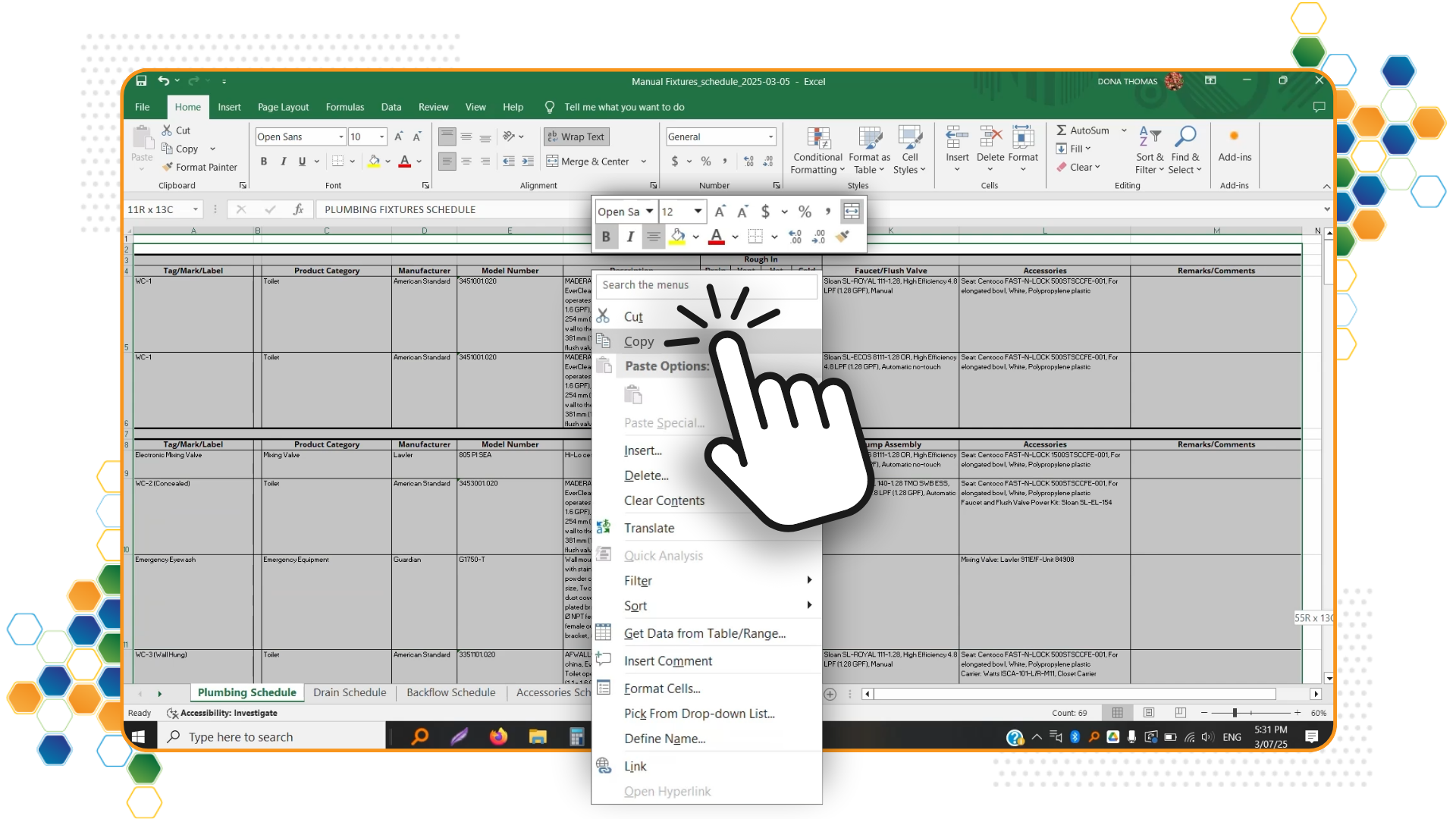This screenshot has width=1456, height=819.
Task: Open the ribbon font size dropdown
Action: 381,136
